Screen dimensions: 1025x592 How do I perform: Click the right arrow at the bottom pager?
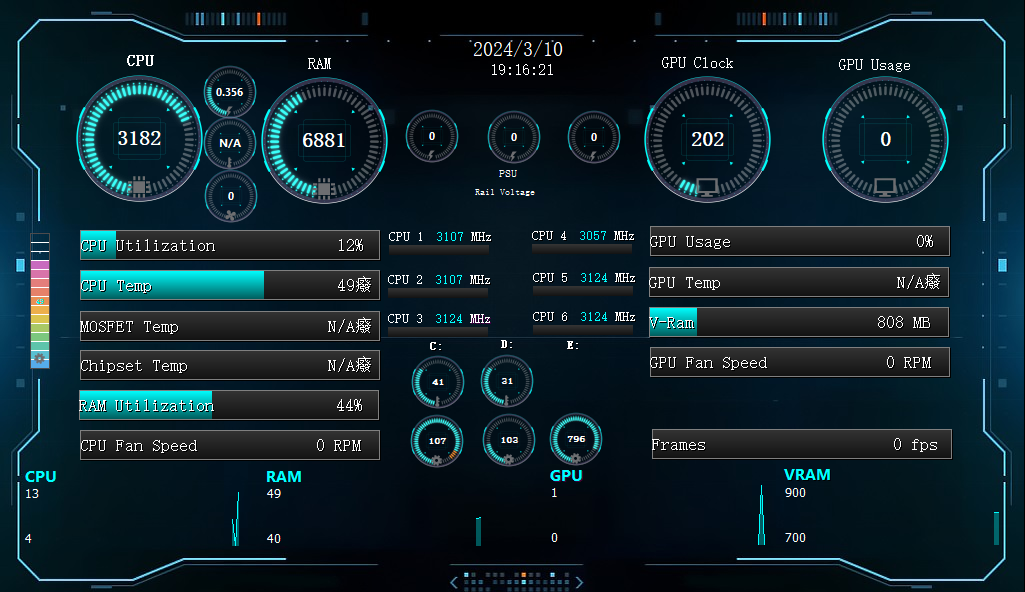click(578, 582)
